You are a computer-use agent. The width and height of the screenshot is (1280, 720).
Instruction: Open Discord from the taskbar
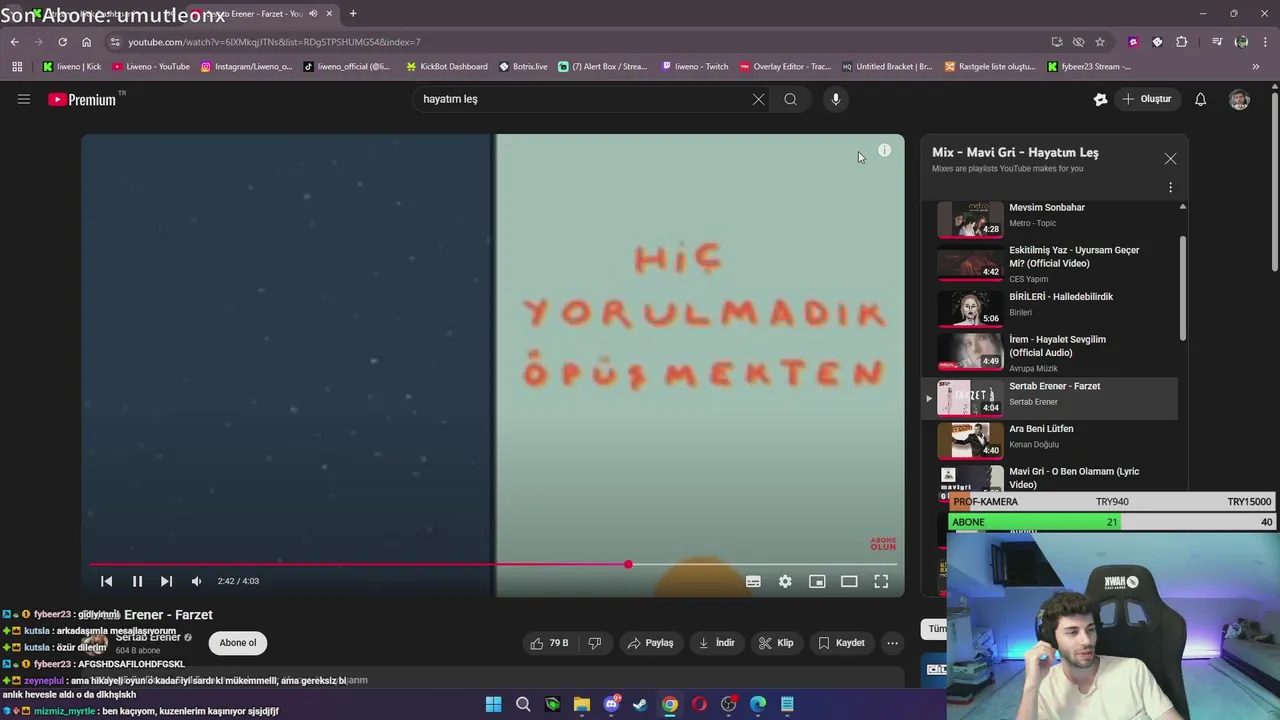click(611, 704)
